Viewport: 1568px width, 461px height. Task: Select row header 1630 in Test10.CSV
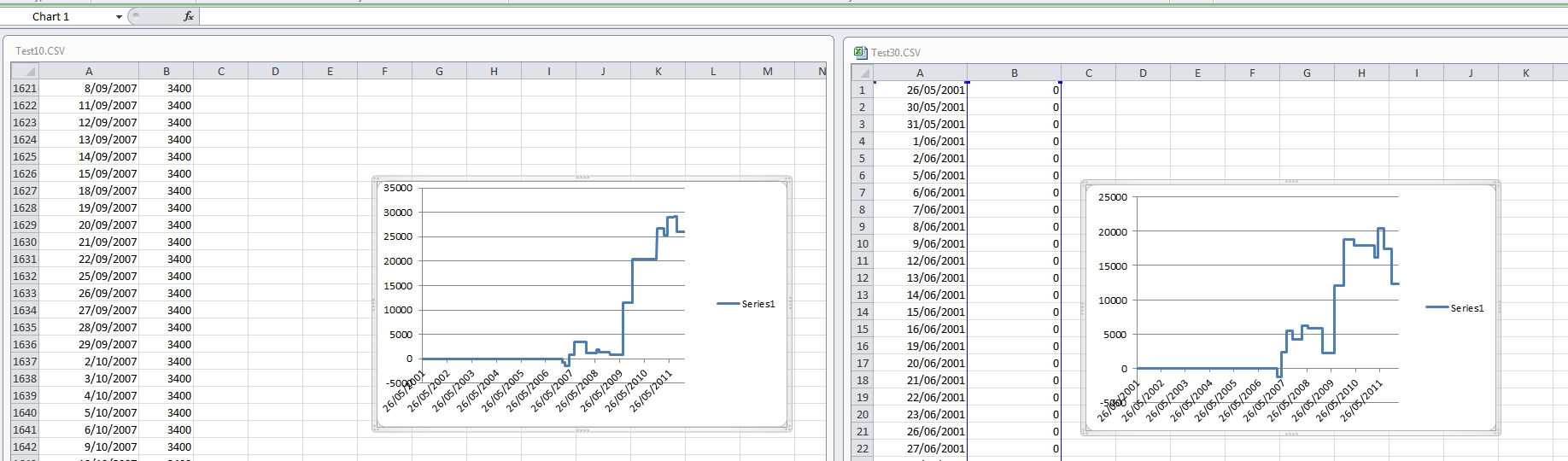(x=25, y=242)
